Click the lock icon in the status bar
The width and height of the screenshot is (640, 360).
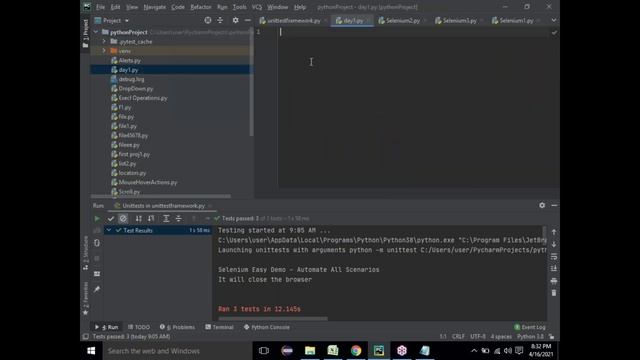551,337
